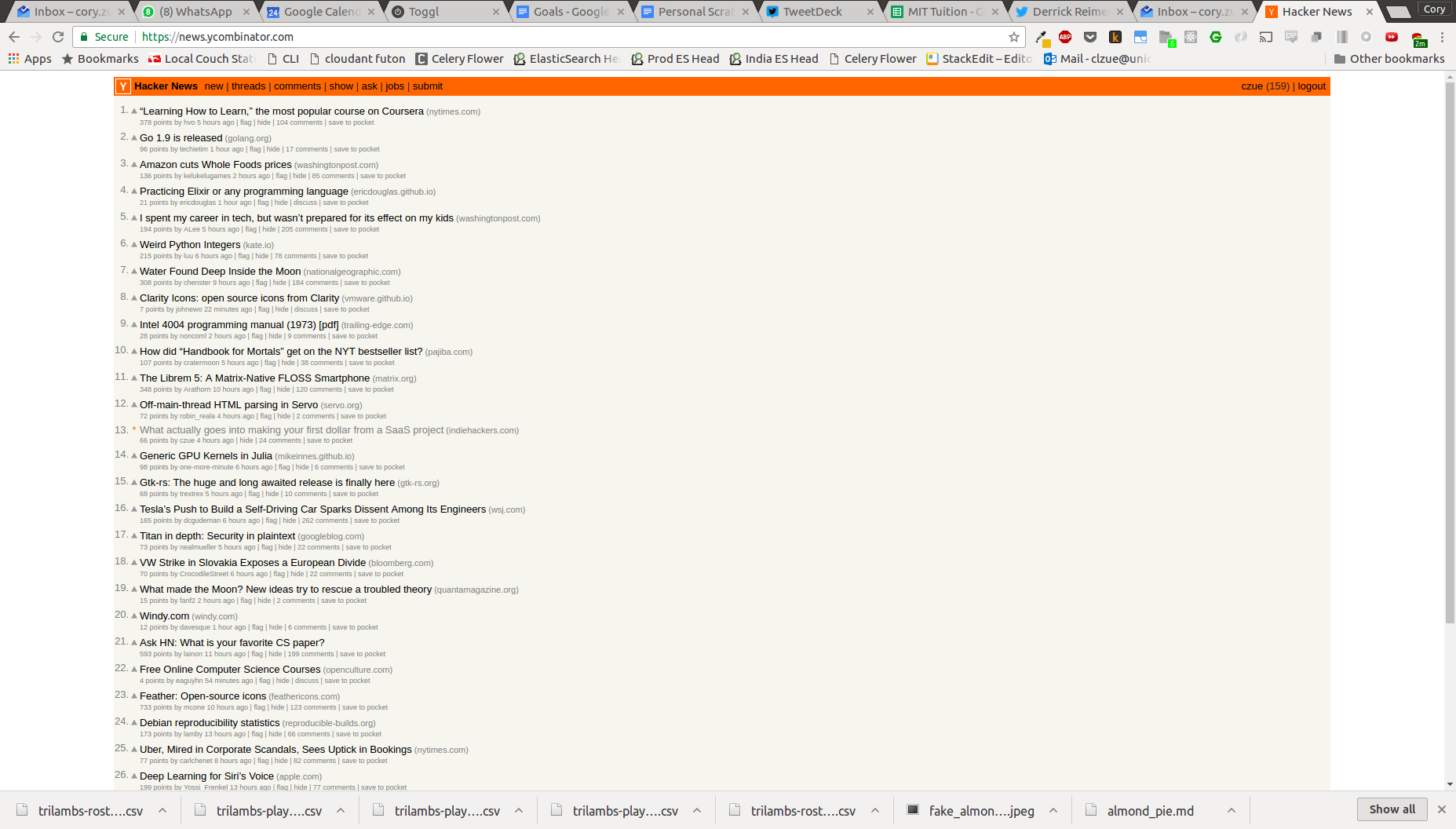Click the Secure padlock indicator

[x=104, y=37]
